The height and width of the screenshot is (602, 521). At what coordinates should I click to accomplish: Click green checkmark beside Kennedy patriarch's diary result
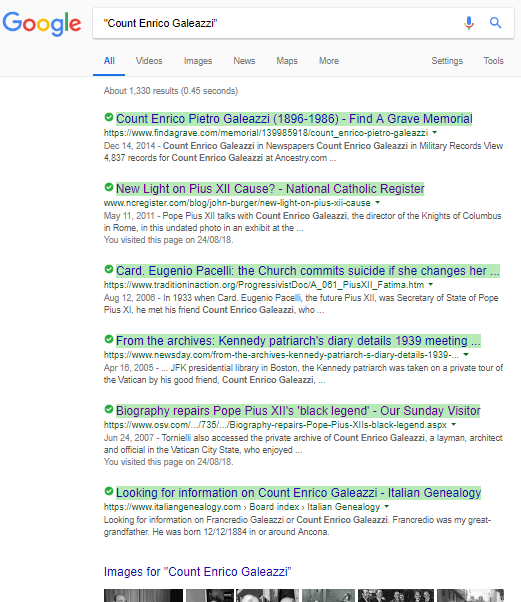click(109, 339)
